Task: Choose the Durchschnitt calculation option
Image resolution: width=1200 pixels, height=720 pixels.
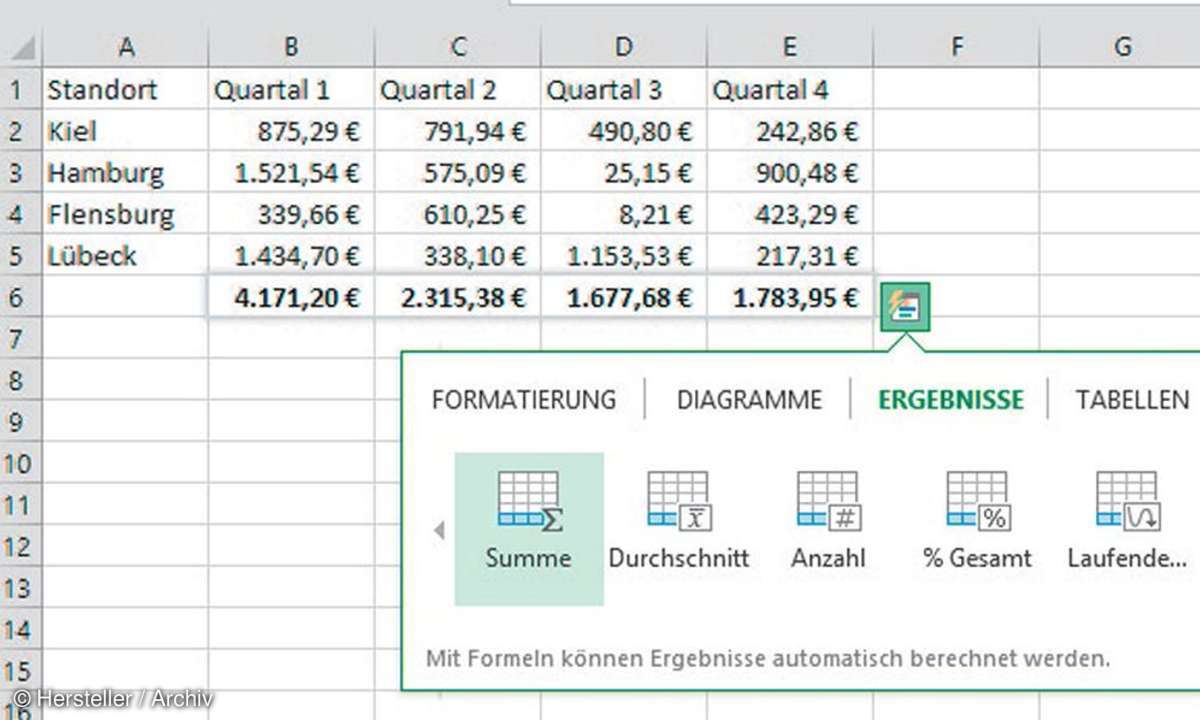Action: coord(679,529)
